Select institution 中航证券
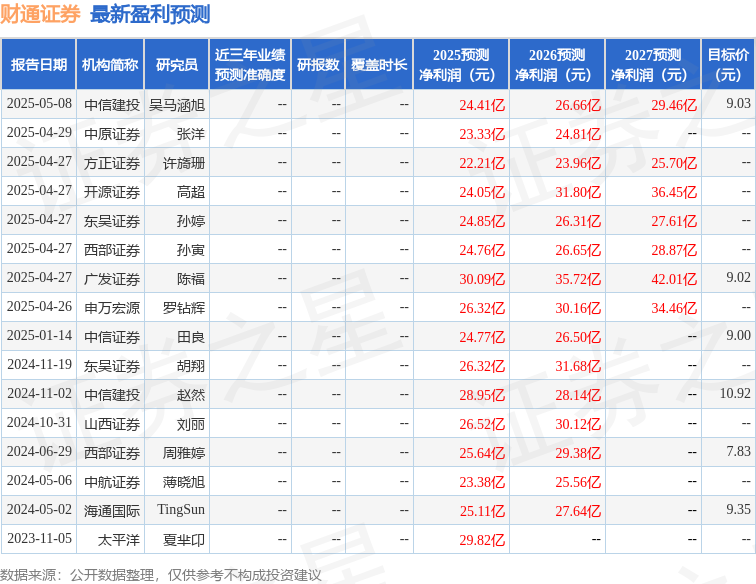 [112, 482]
